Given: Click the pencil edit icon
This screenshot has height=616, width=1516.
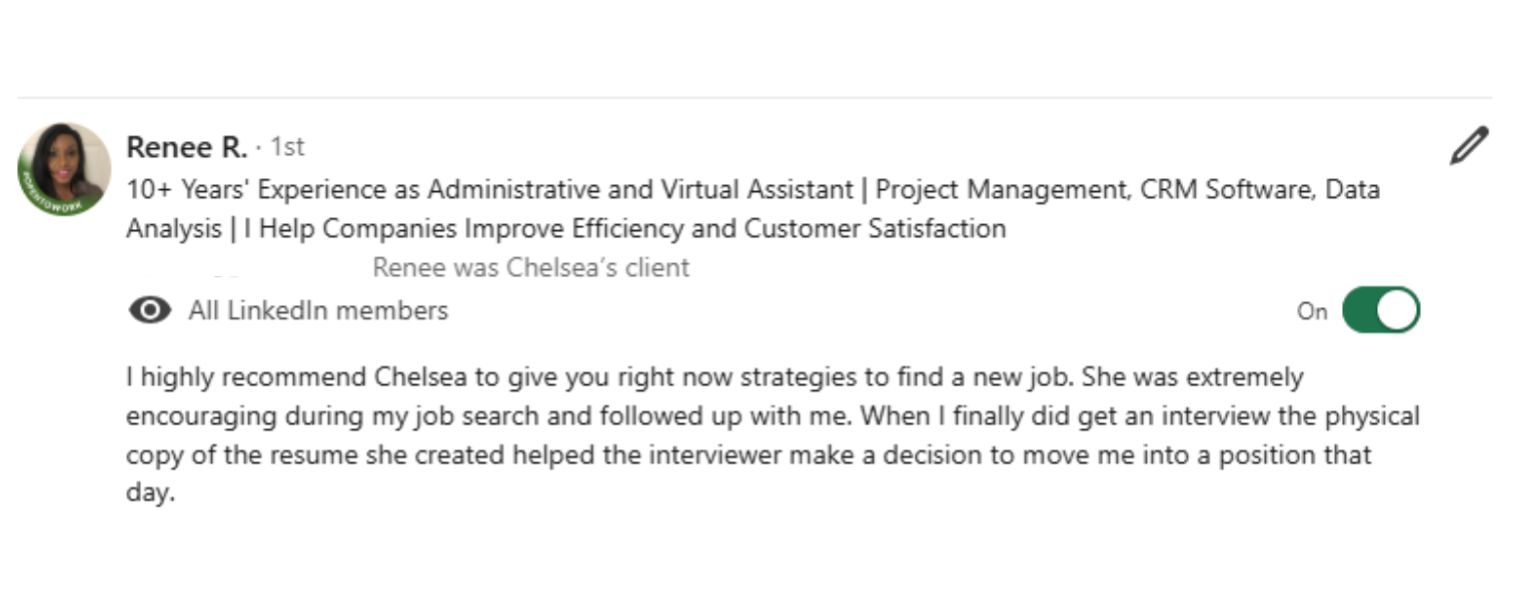Looking at the screenshot, I should 1468,146.
